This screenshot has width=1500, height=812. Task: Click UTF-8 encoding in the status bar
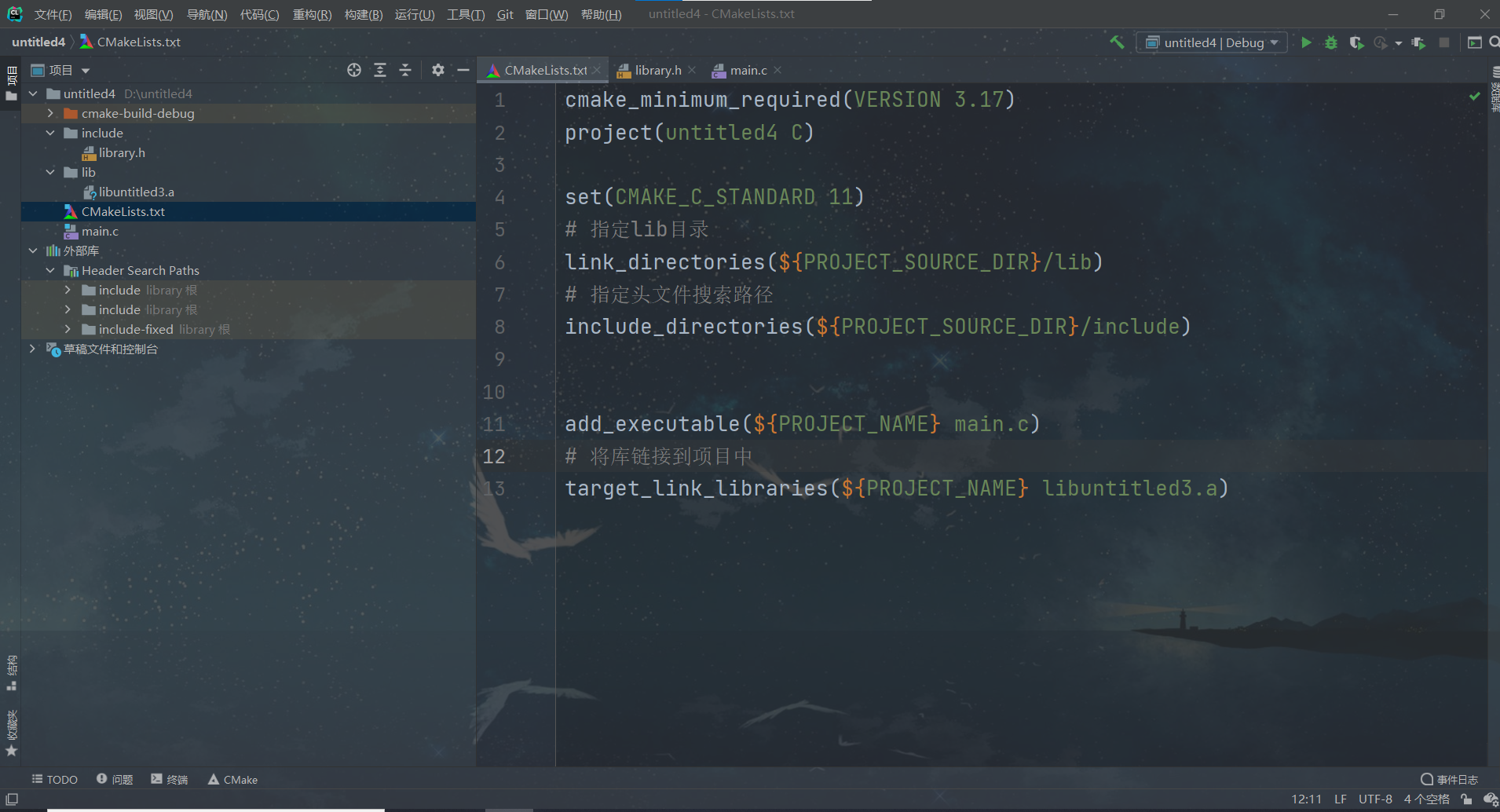pyautogui.click(x=1374, y=799)
